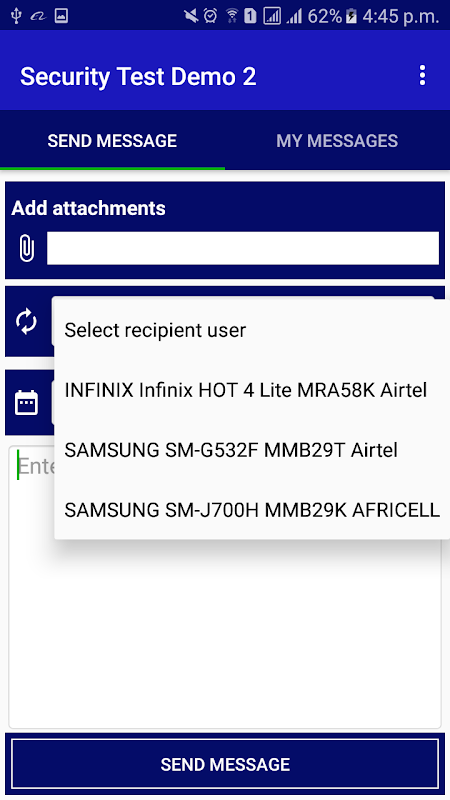Tap the paperclip attachment icon
The image size is (450, 800).
coord(26,248)
